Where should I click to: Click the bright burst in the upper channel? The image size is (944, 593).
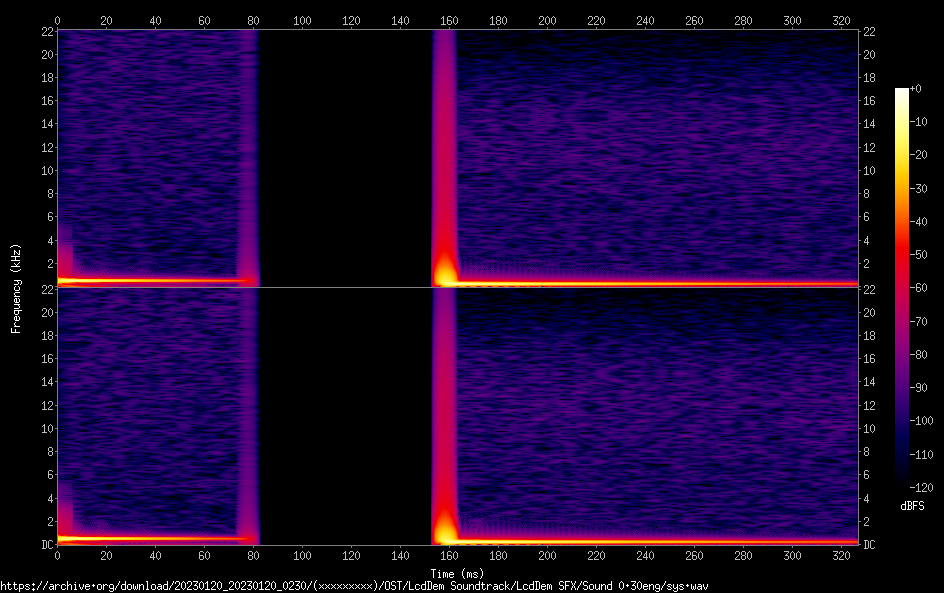445,270
